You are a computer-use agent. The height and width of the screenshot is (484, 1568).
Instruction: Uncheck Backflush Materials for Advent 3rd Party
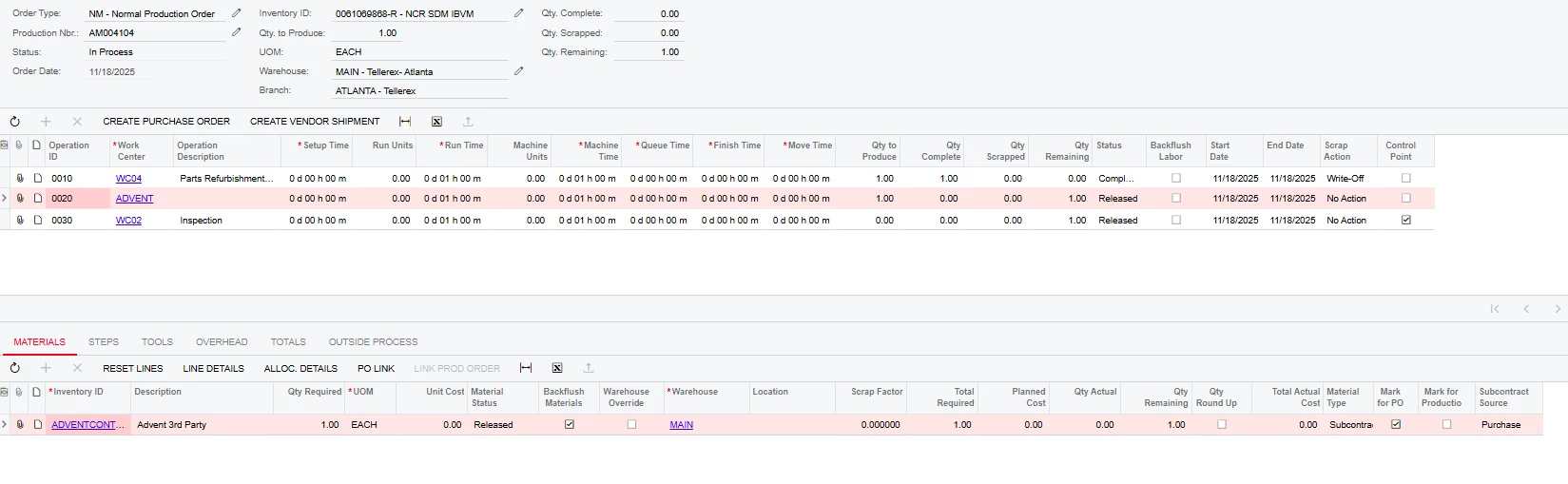(570, 425)
